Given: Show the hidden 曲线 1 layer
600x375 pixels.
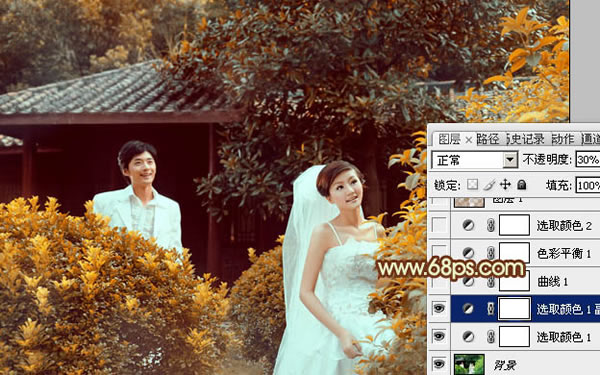Looking at the screenshot, I should point(439,282).
